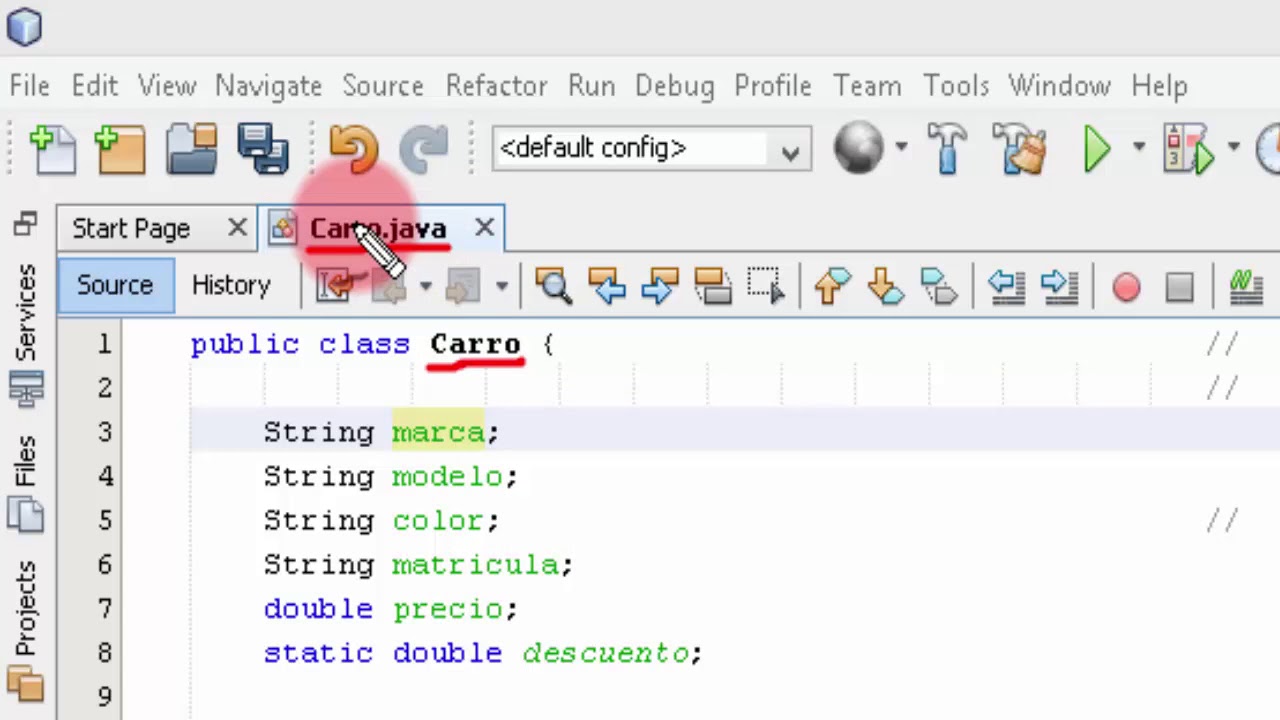Expand the browser globe dropdown arrow
The height and width of the screenshot is (720, 1280).
coord(901,148)
